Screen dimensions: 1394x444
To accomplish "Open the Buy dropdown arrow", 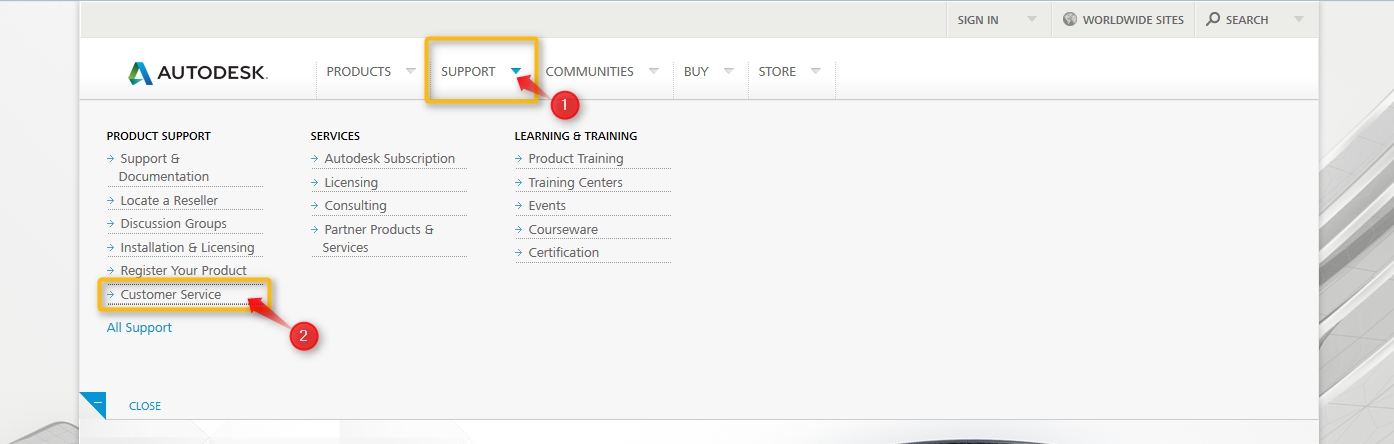I will pos(728,71).
